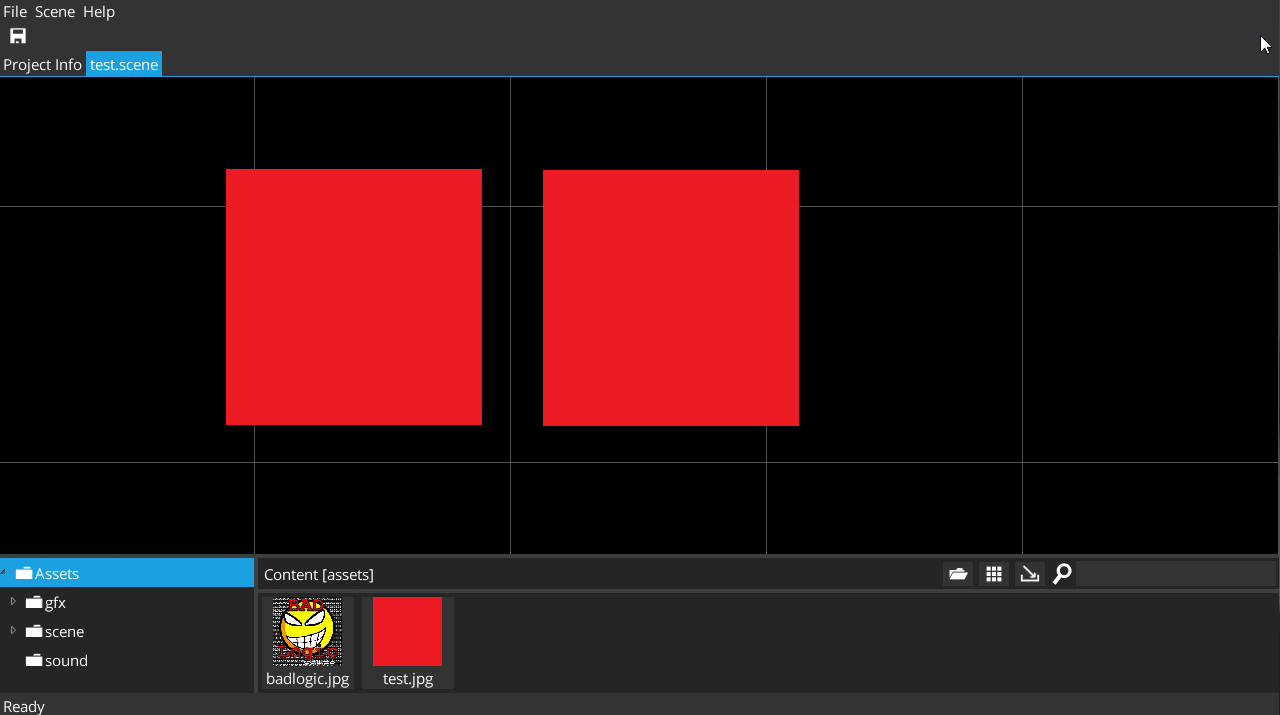Click the magnifying glass search icon
This screenshot has width=1280, height=715.
(1062, 574)
